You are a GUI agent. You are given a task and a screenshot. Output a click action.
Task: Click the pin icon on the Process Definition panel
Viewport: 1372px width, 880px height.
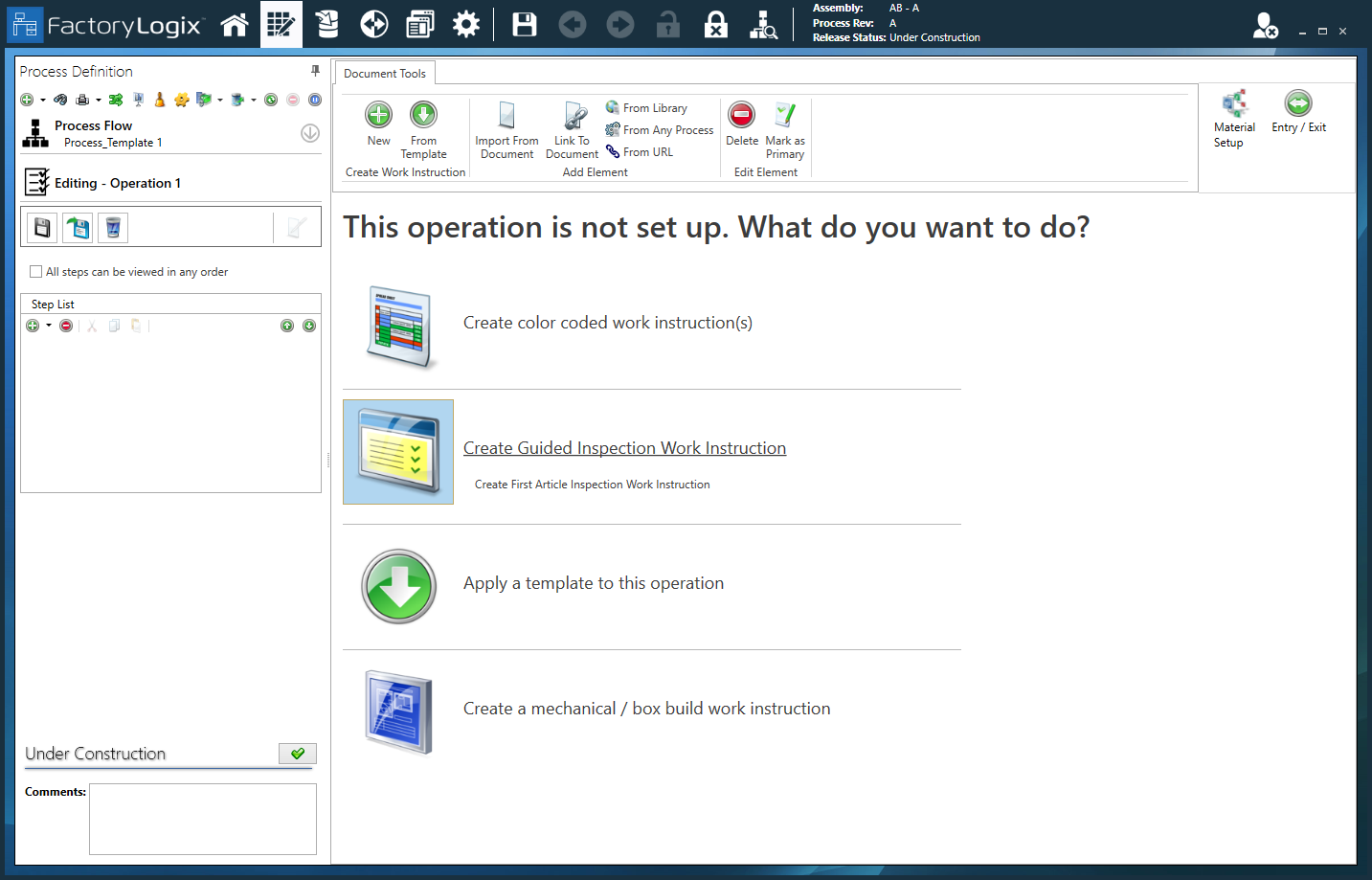[314, 71]
